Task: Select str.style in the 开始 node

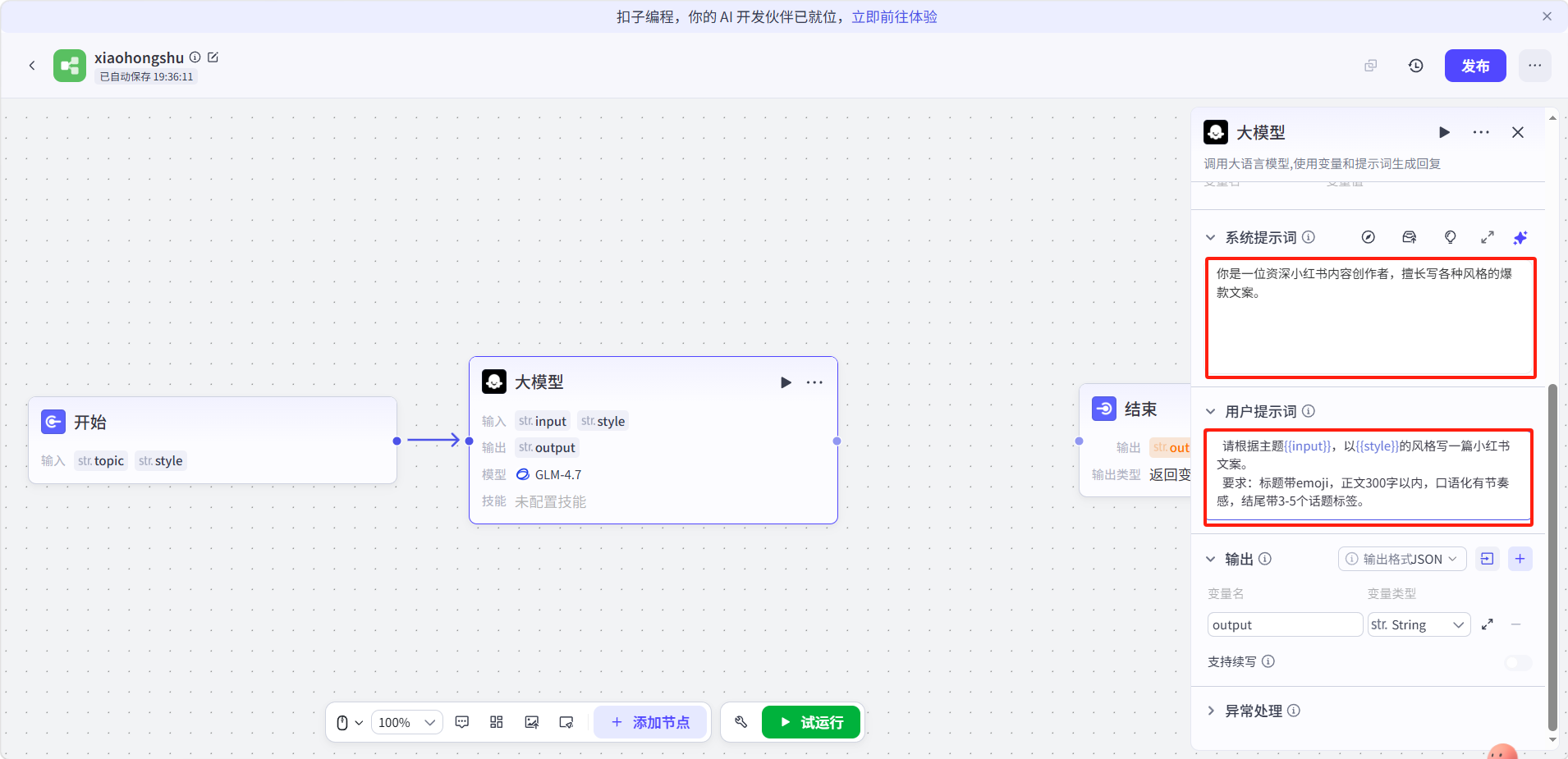Action: 161,460
